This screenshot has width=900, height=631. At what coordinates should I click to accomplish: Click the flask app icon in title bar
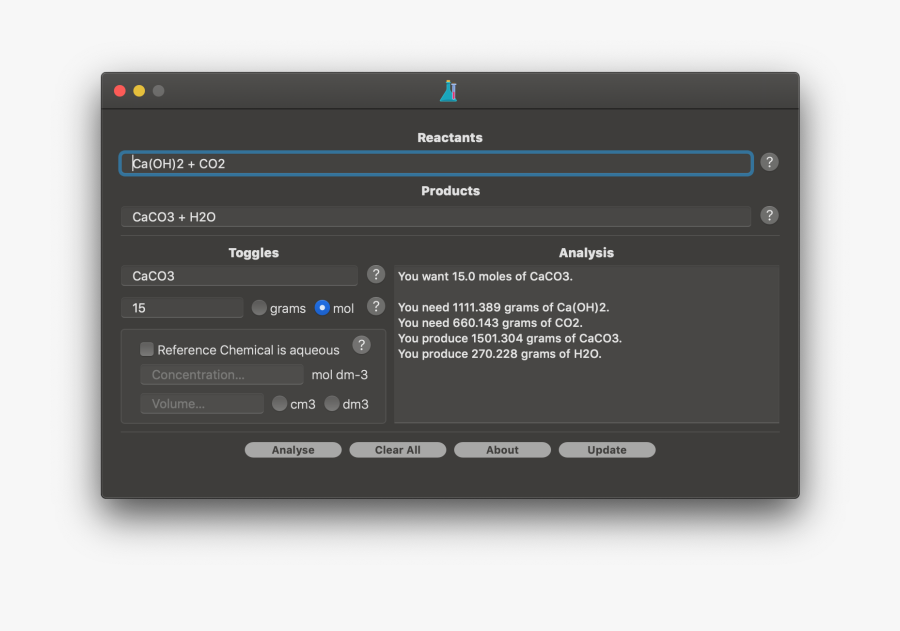(449, 91)
